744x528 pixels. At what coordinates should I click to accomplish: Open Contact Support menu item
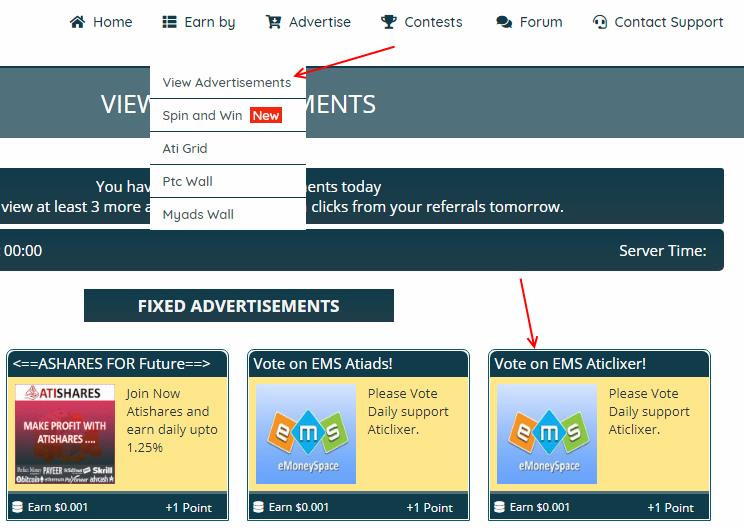658,22
